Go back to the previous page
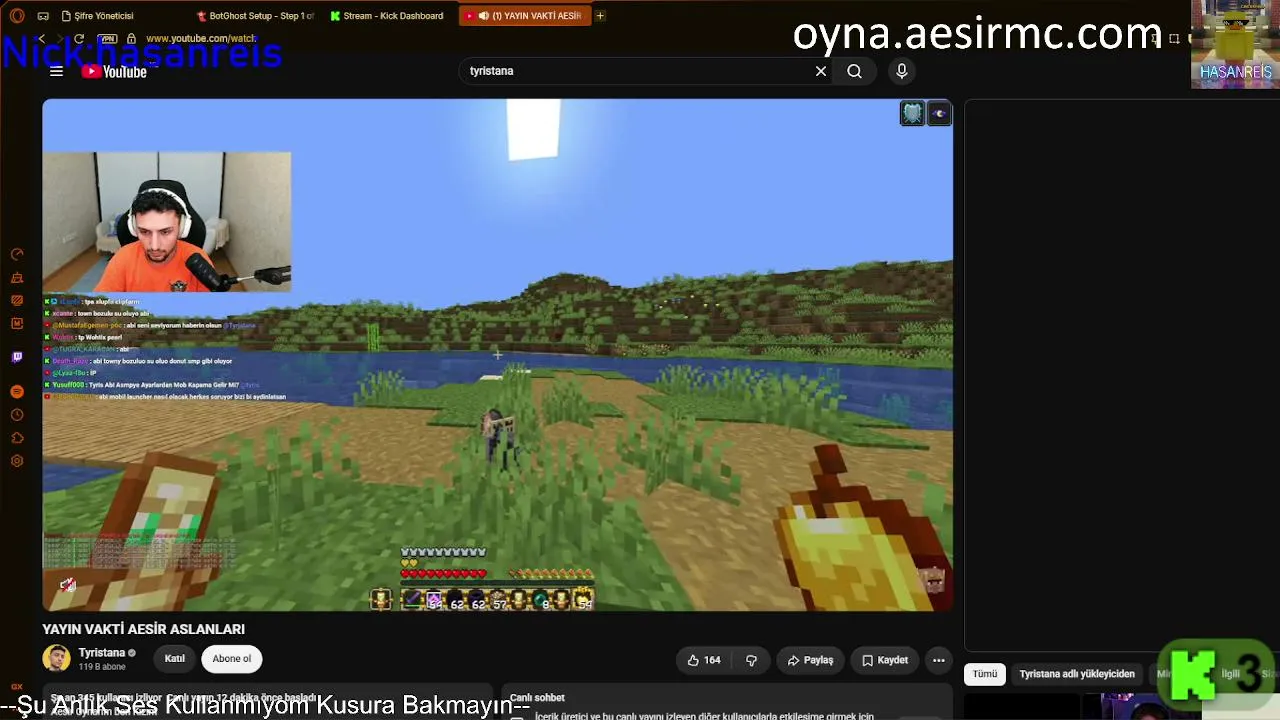Viewport: 1280px width, 720px height. [x=41, y=39]
